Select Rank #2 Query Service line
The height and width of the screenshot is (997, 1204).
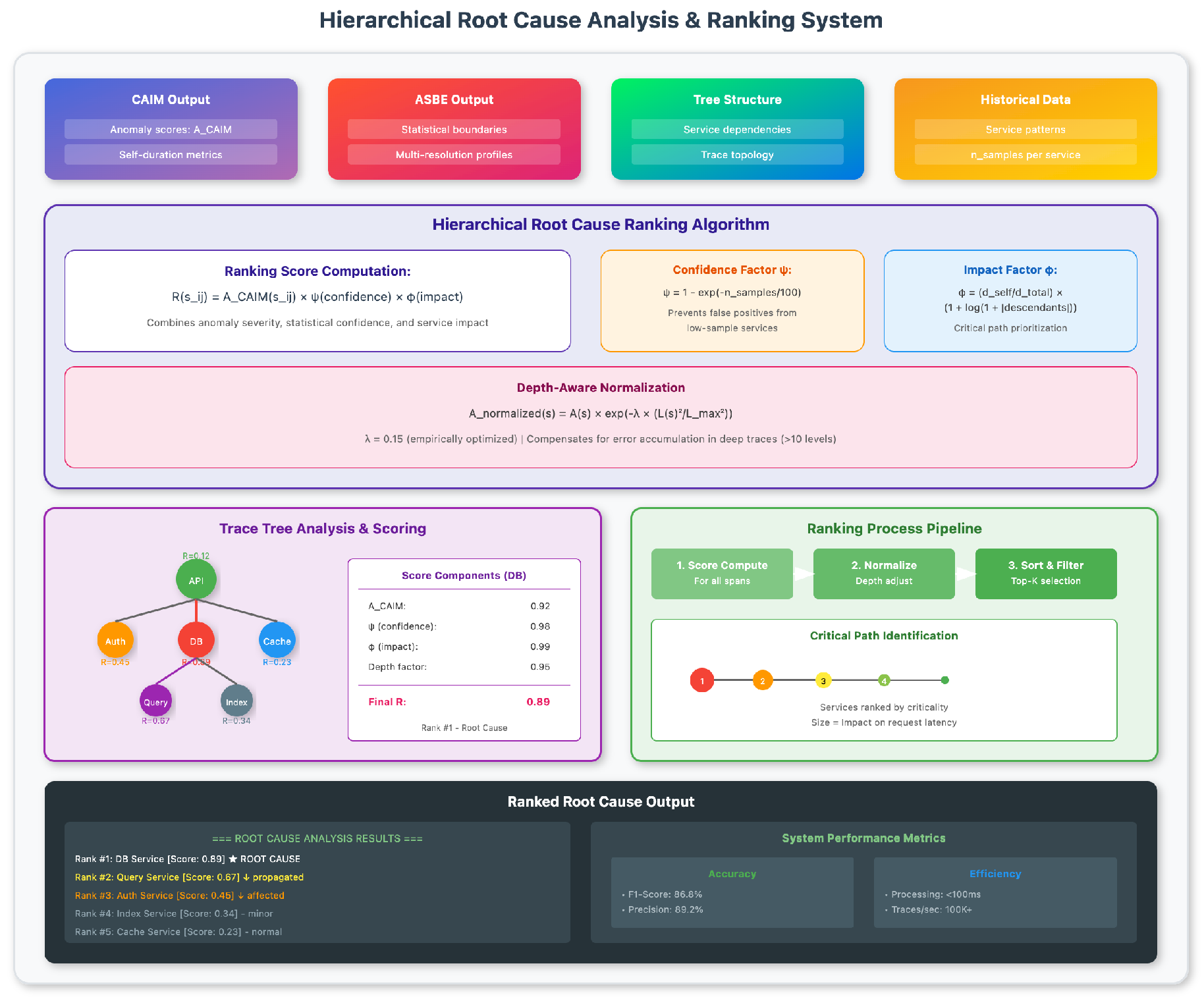(189, 877)
